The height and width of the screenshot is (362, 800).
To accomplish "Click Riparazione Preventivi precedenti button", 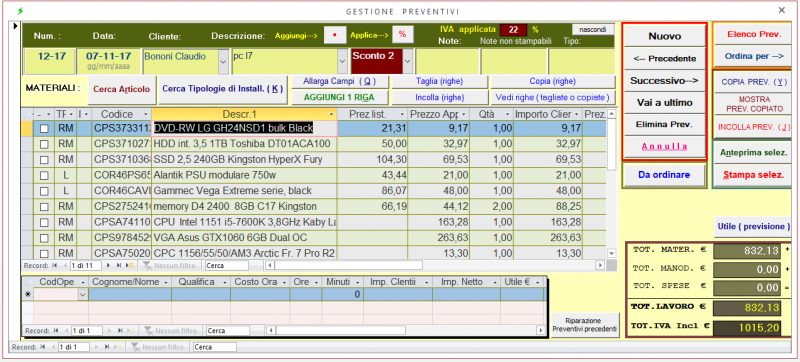I will 584,325.
